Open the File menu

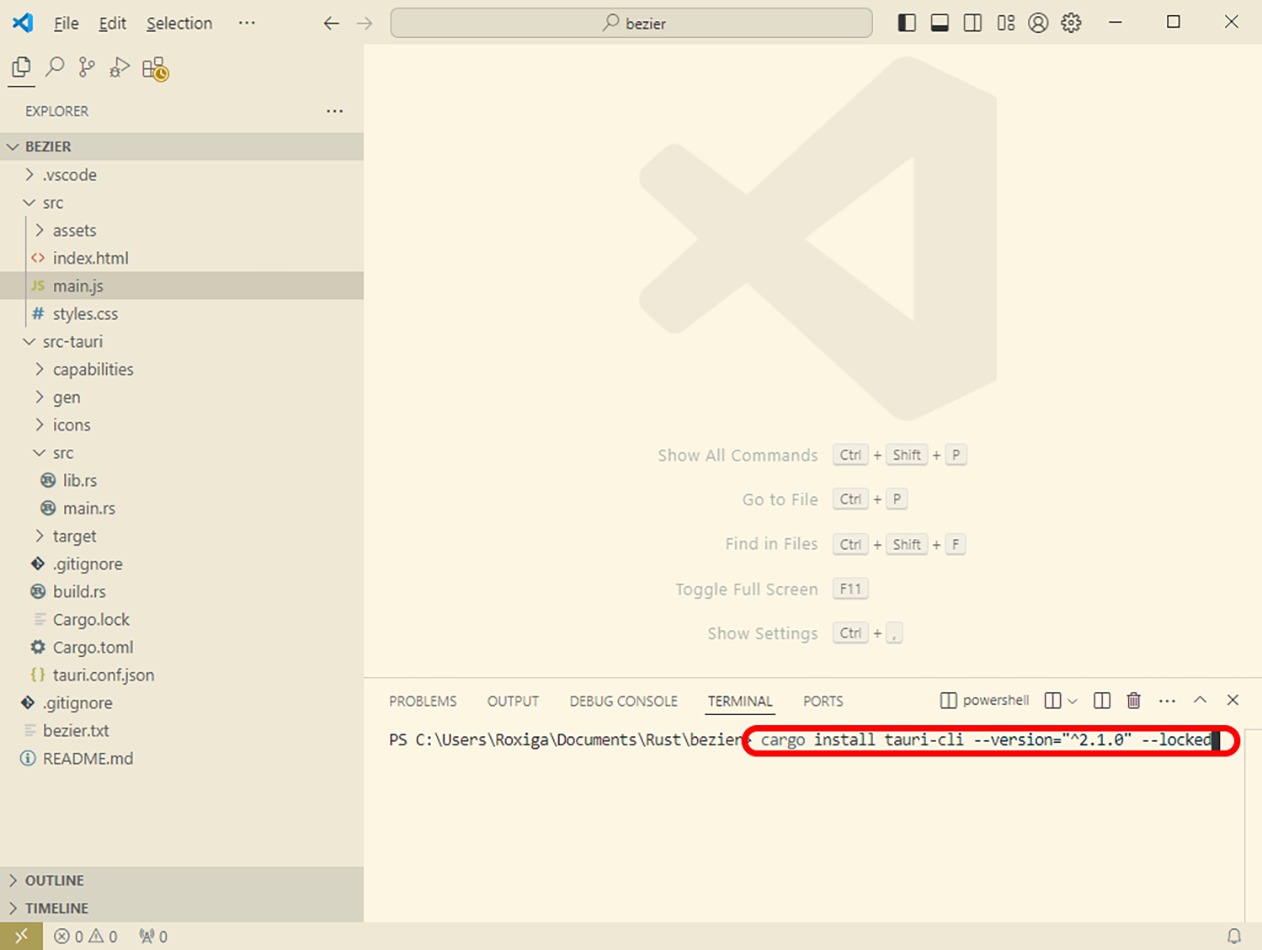point(66,23)
